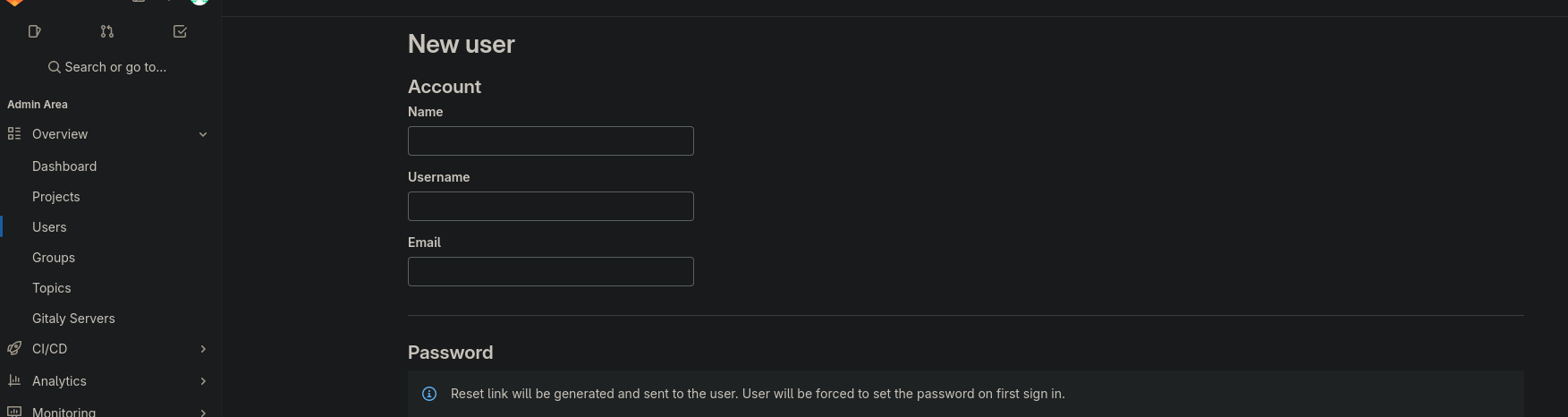Open Groups admin page
The width and height of the screenshot is (1568, 417).
coord(54,258)
